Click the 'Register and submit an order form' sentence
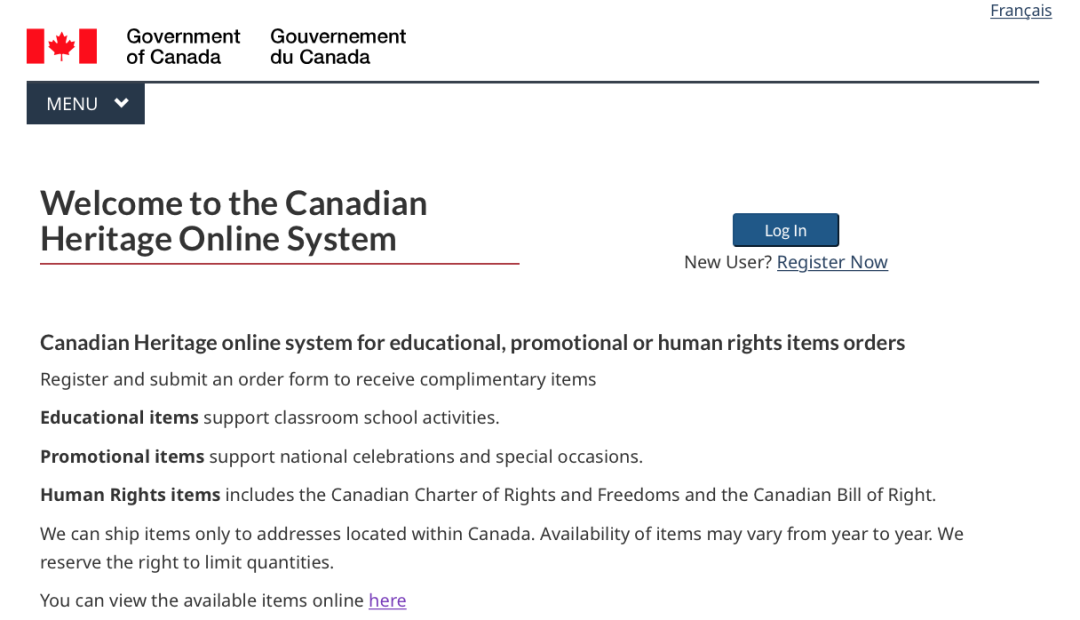The image size is (1080, 620). click(318, 379)
